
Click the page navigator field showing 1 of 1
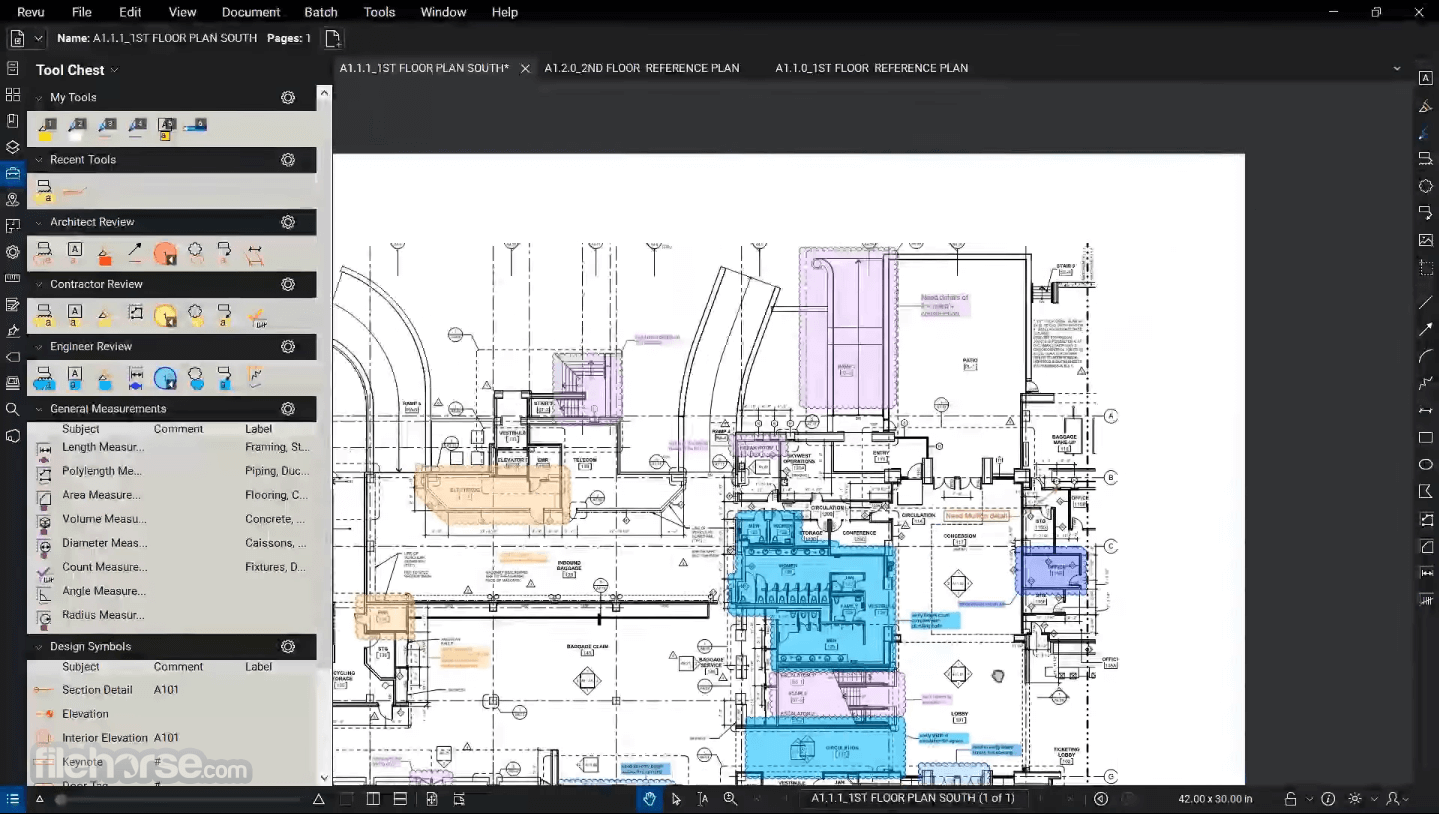(x=912, y=798)
